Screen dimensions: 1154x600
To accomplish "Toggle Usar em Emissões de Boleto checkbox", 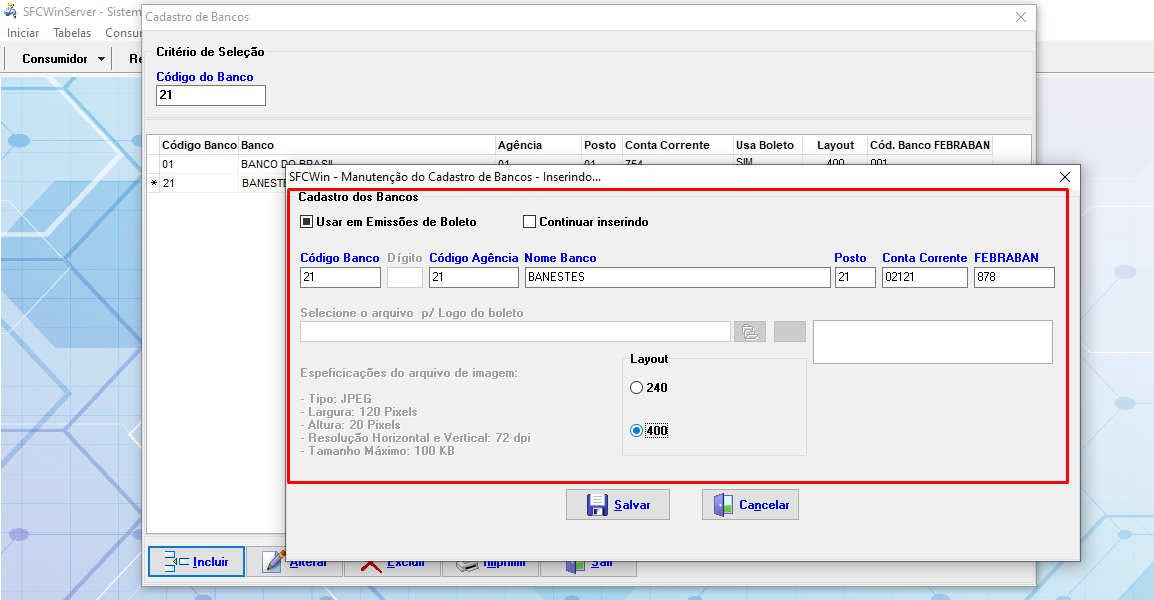I will (307, 222).
